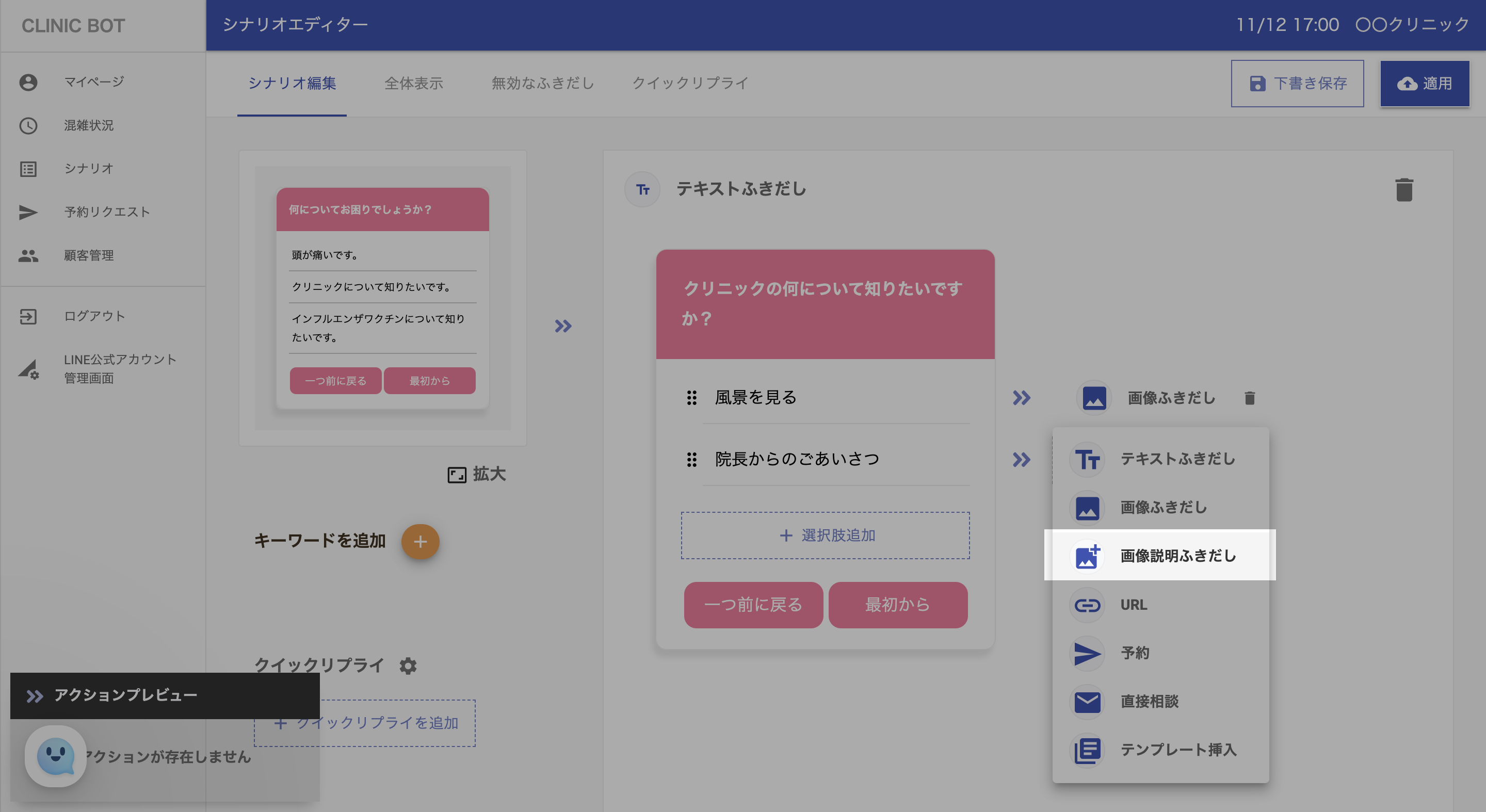
Task: Delete the 画像ふきだし with its small trash icon
Action: tap(1250, 398)
